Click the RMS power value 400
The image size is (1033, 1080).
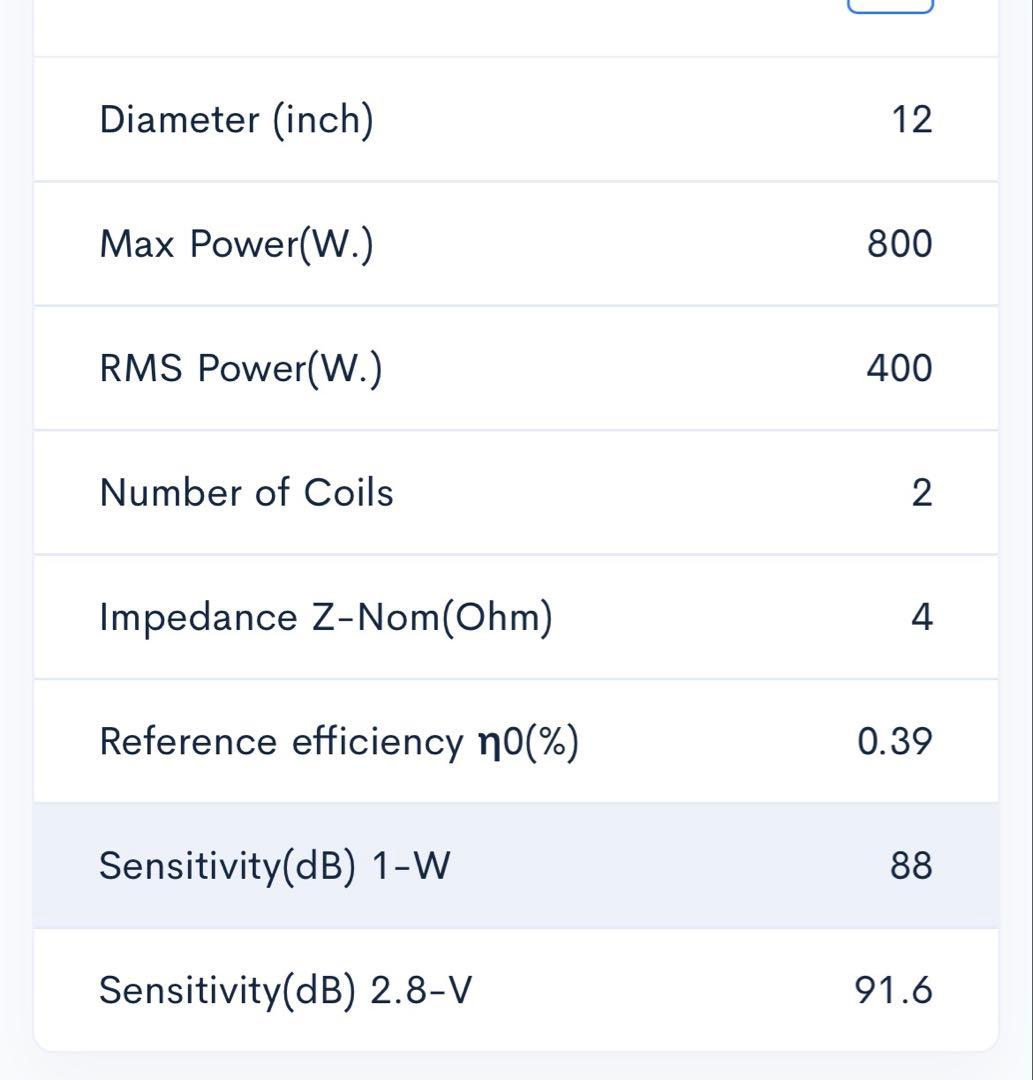899,368
